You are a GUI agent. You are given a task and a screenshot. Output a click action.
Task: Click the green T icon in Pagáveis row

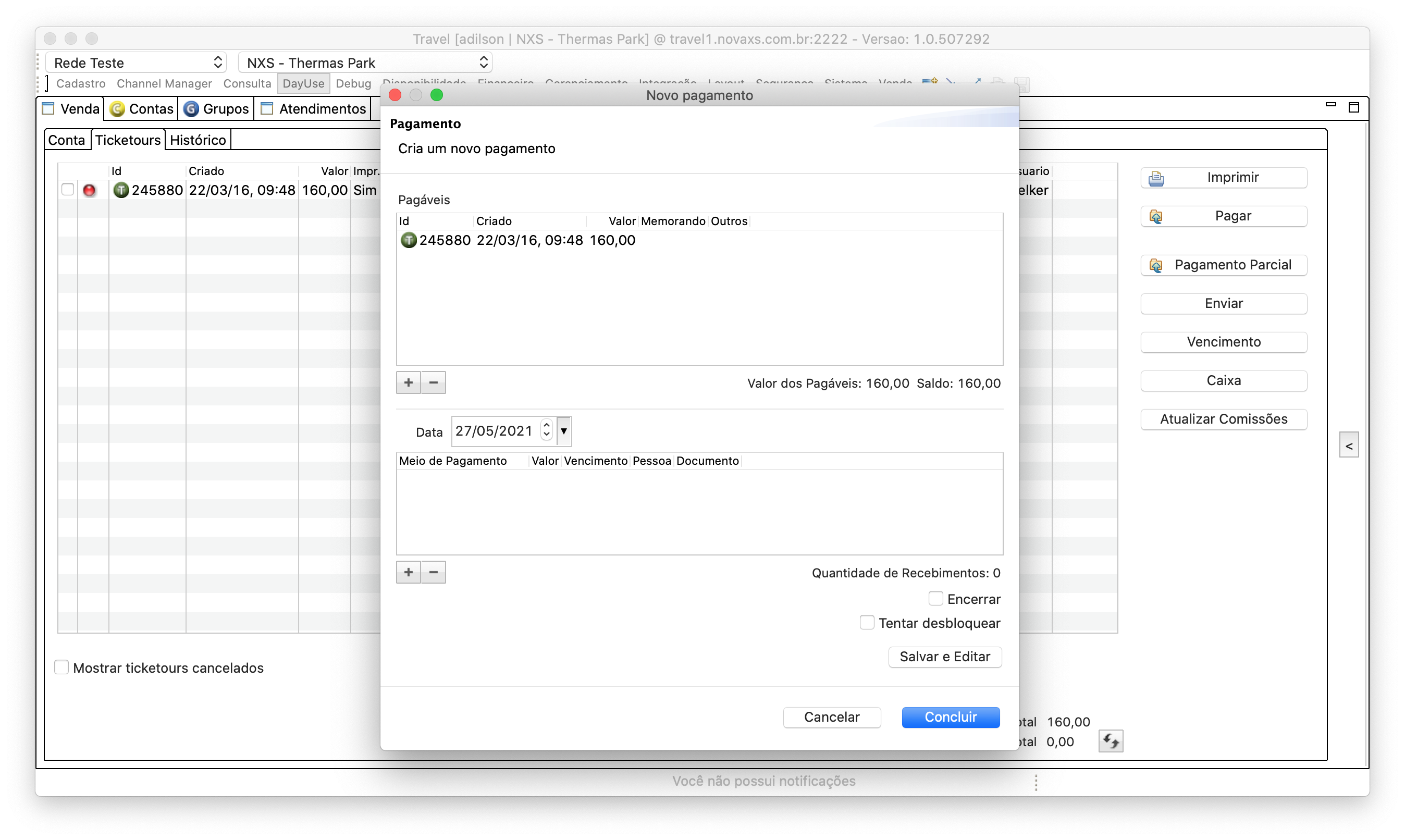408,240
